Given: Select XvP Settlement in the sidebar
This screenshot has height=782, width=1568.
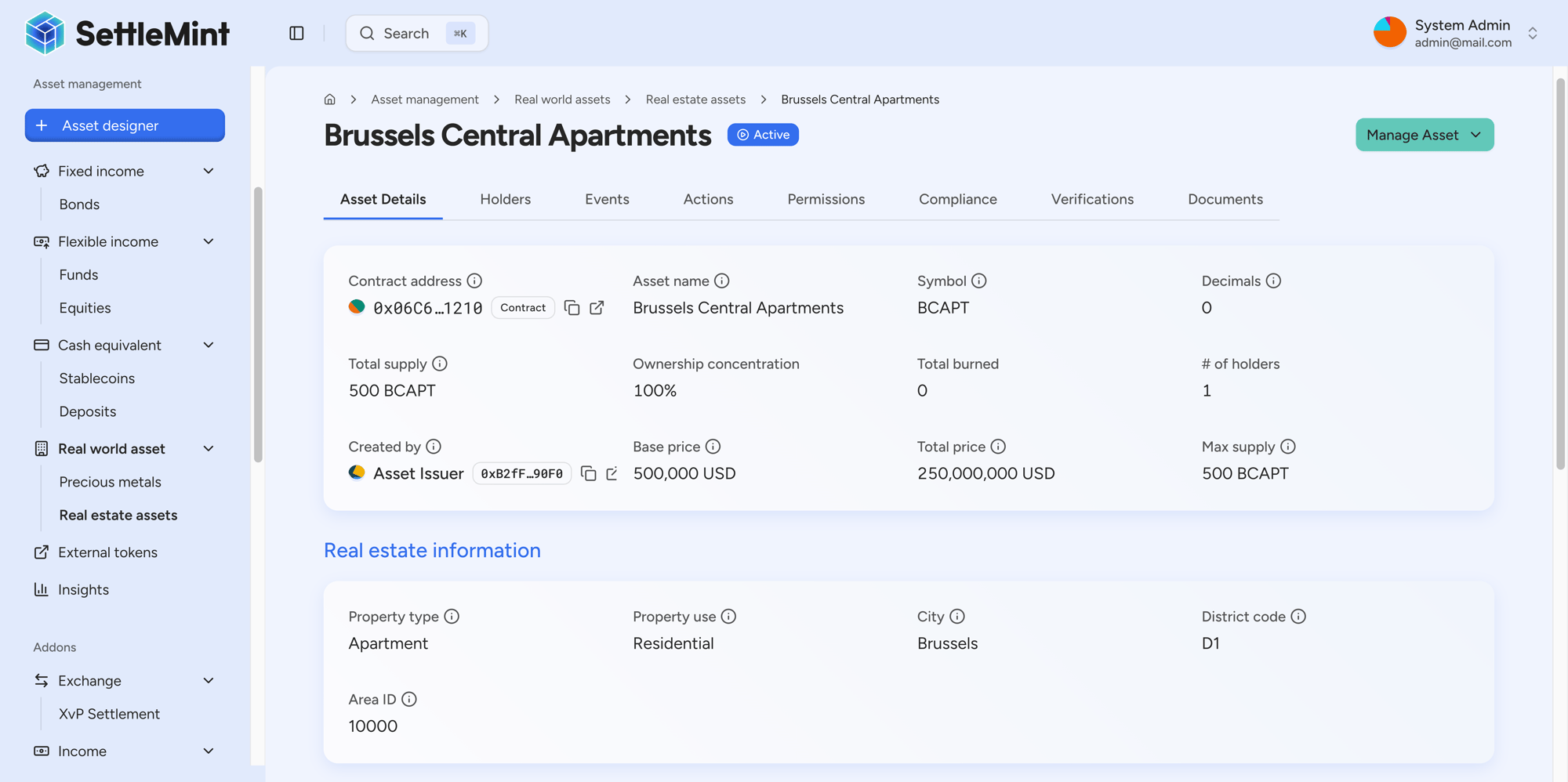Looking at the screenshot, I should coord(109,714).
